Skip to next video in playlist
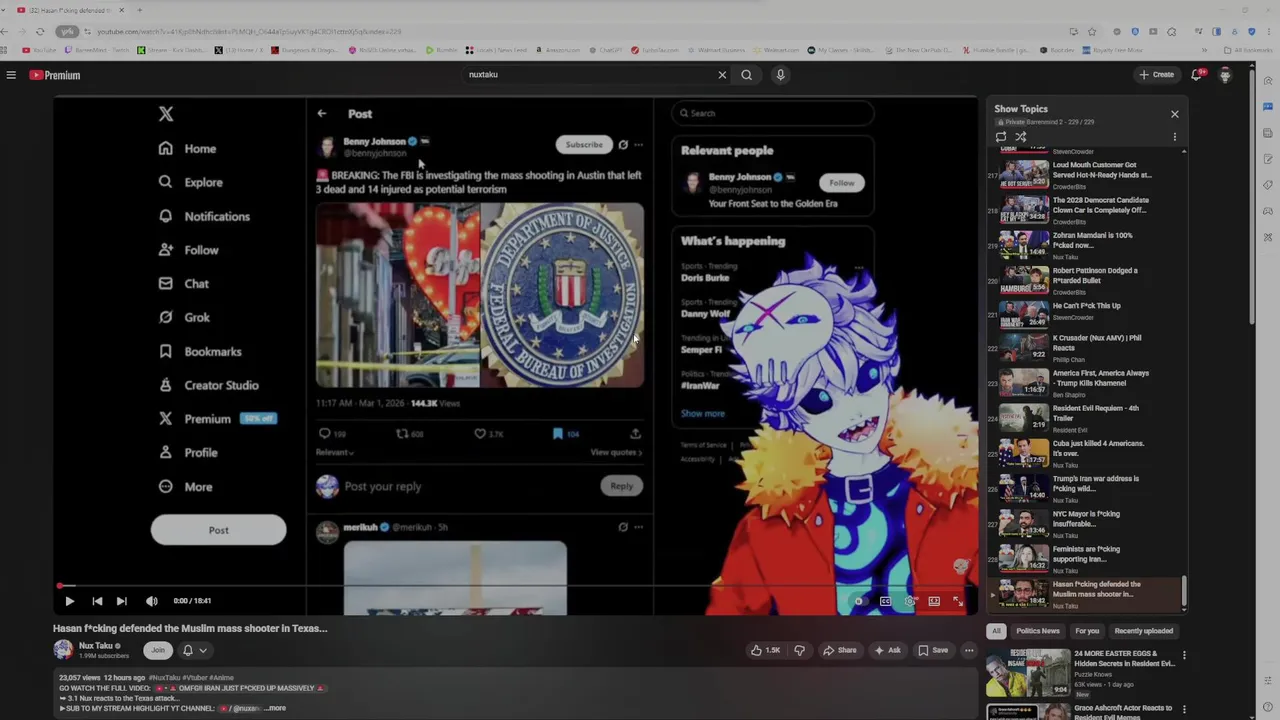 pyautogui.click(x=121, y=601)
